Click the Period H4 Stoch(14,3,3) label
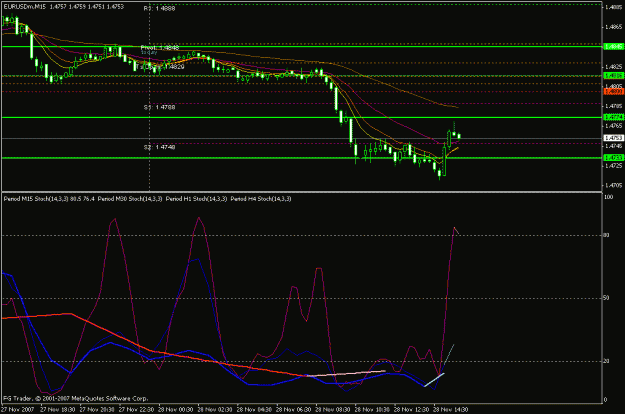 coord(261,199)
